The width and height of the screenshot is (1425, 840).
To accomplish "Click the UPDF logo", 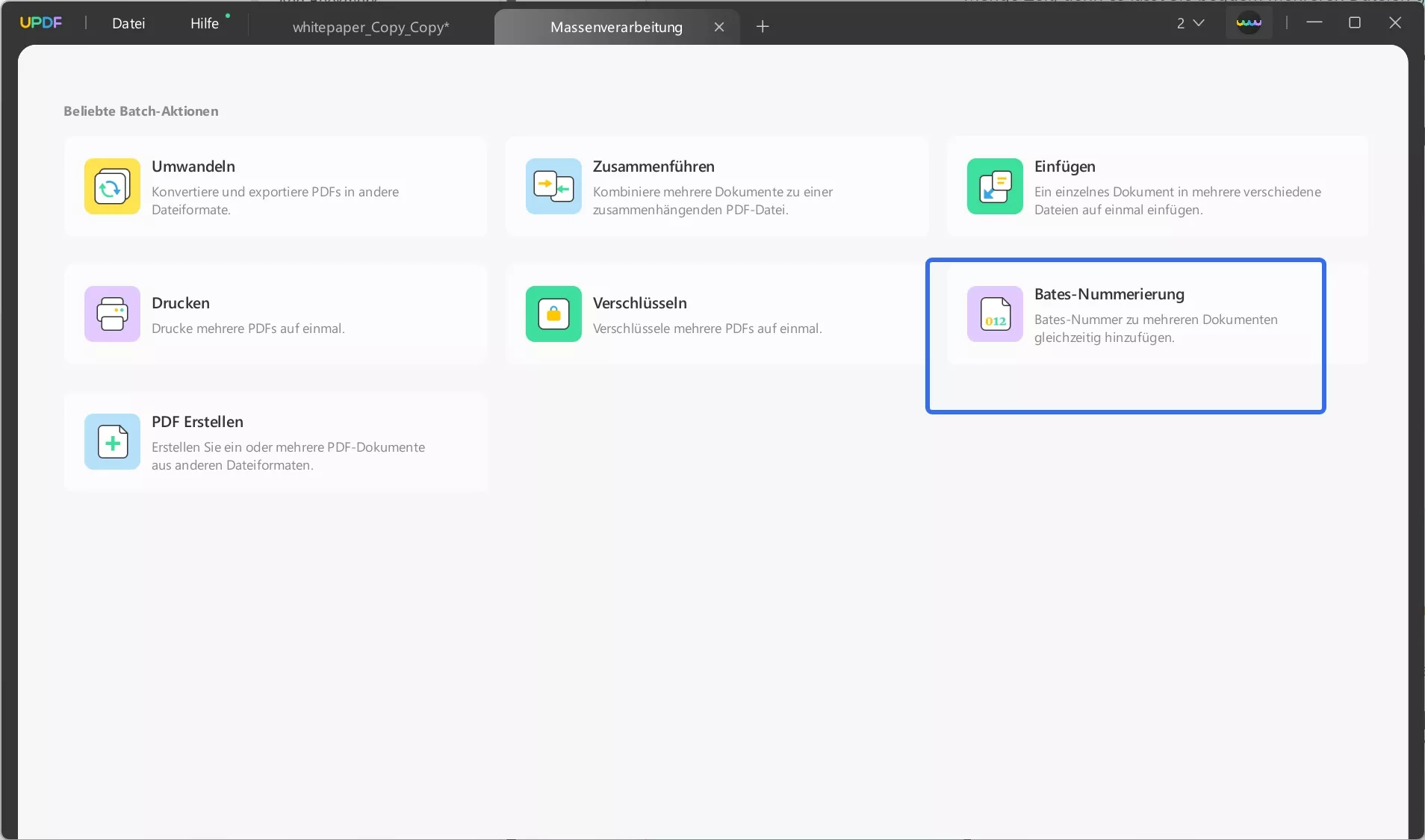I will [x=41, y=22].
